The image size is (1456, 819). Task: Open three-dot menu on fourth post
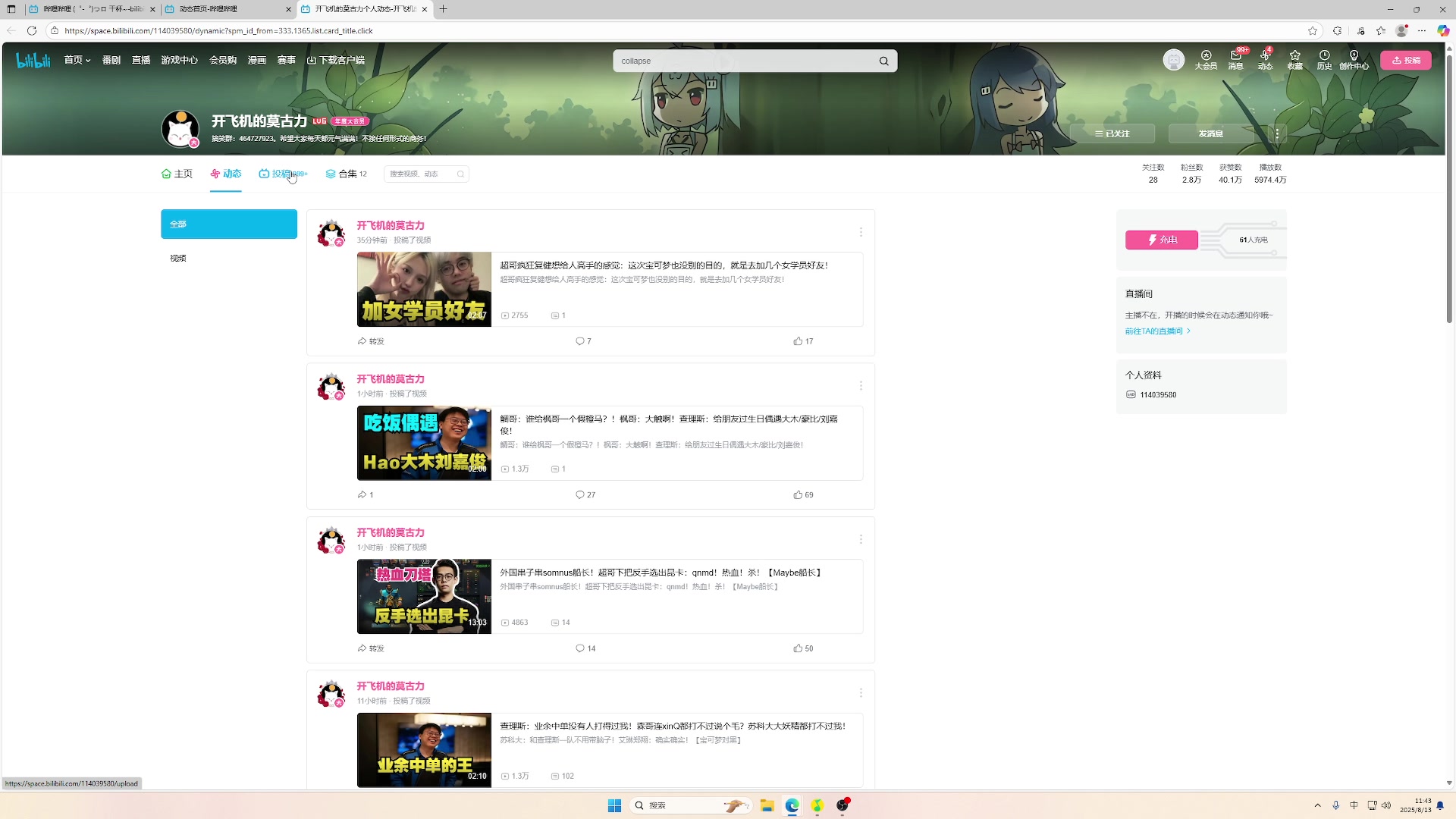[861, 693]
